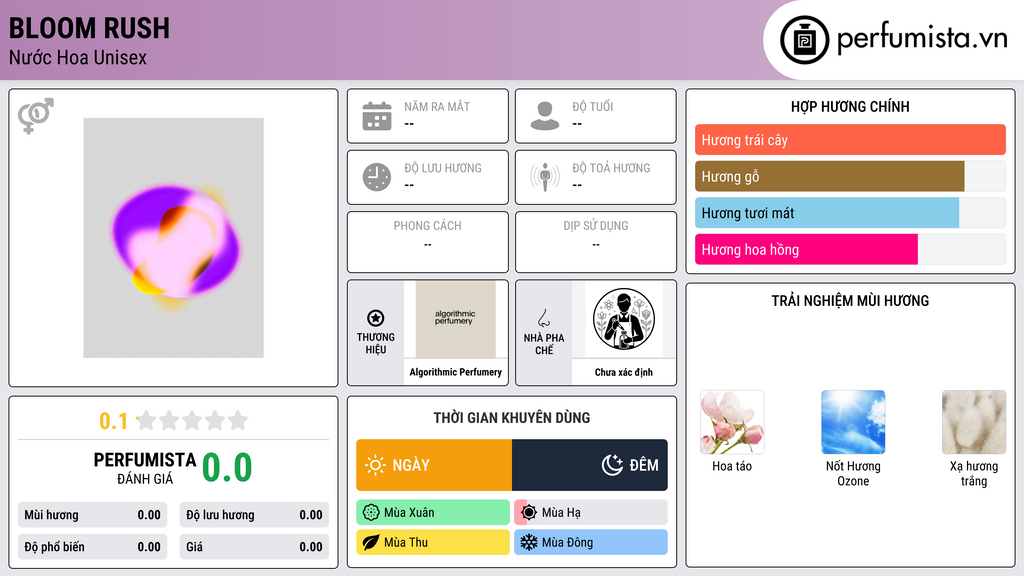
Task: Click the BLOOM RUSH title heading
Action: coord(89,29)
